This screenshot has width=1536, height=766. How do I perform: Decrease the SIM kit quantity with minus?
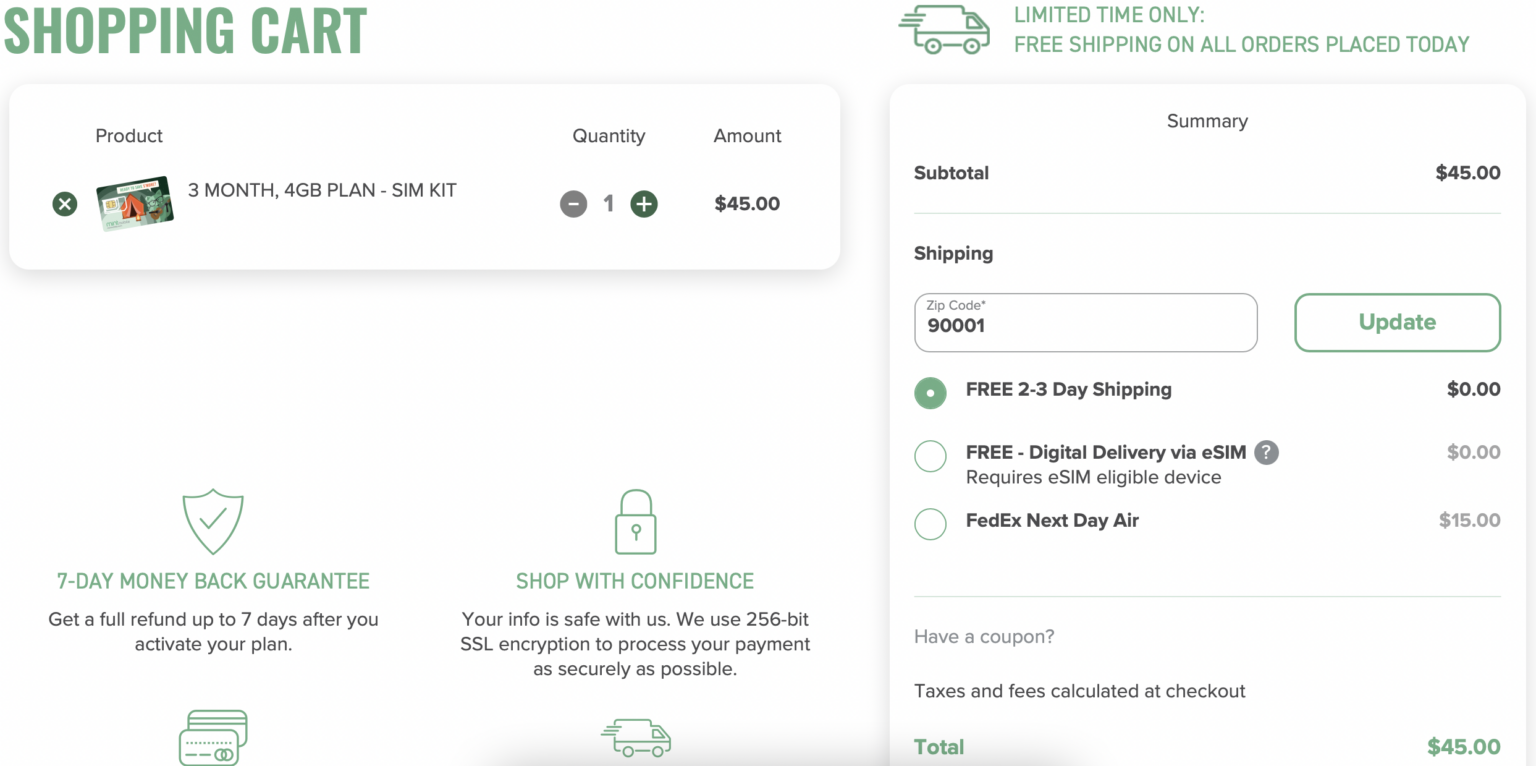[x=573, y=204]
